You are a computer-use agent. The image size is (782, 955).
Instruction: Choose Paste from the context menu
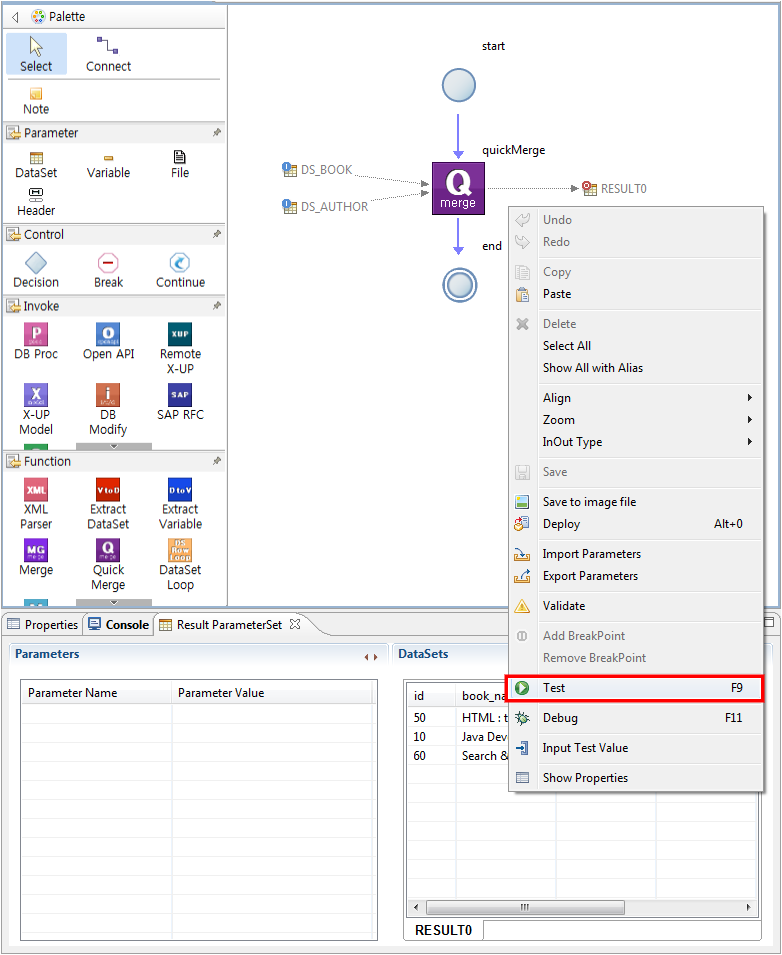pyautogui.click(x=635, y=294)
